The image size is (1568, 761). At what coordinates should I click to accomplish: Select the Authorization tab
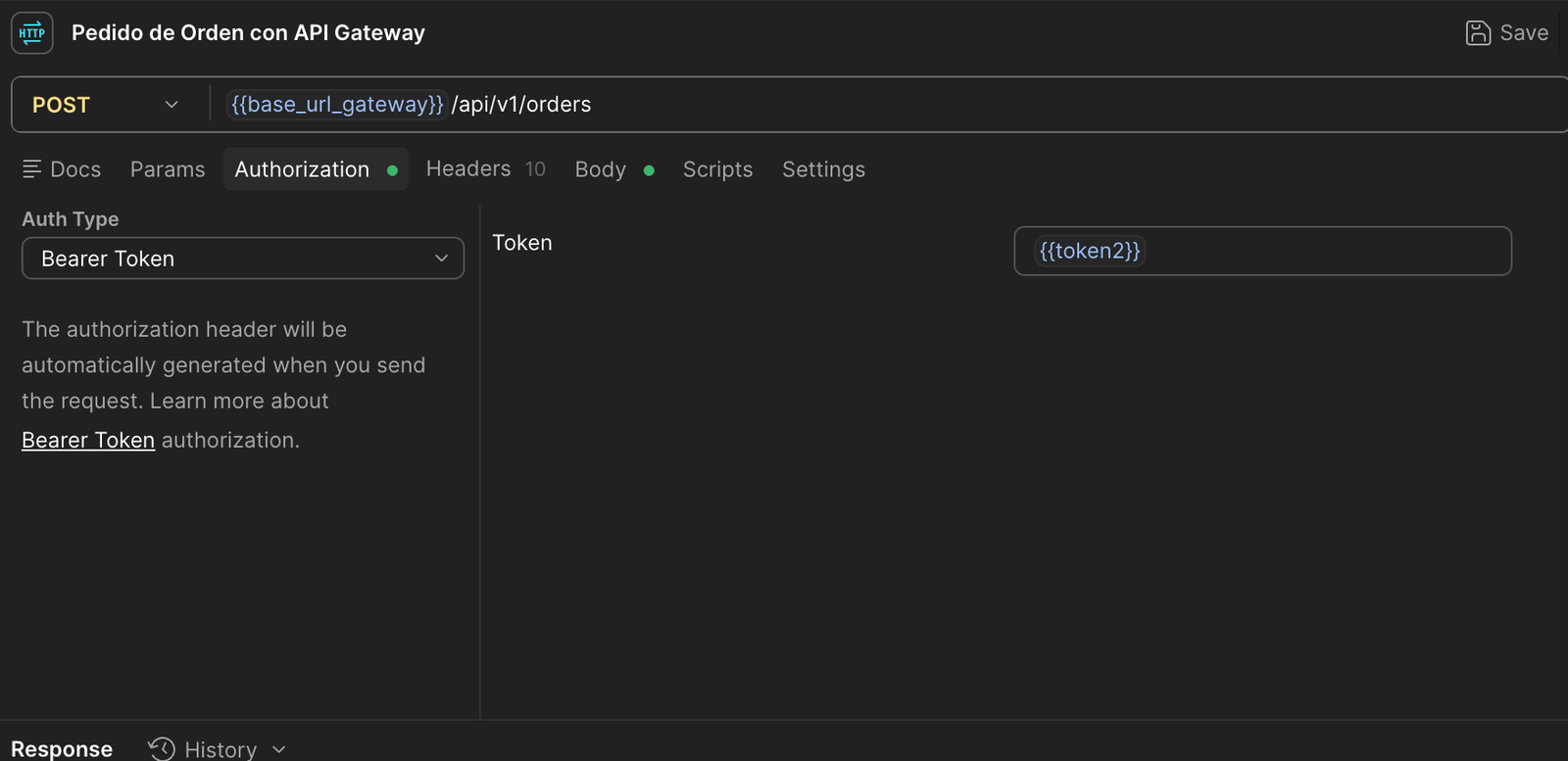click(316, 169)
